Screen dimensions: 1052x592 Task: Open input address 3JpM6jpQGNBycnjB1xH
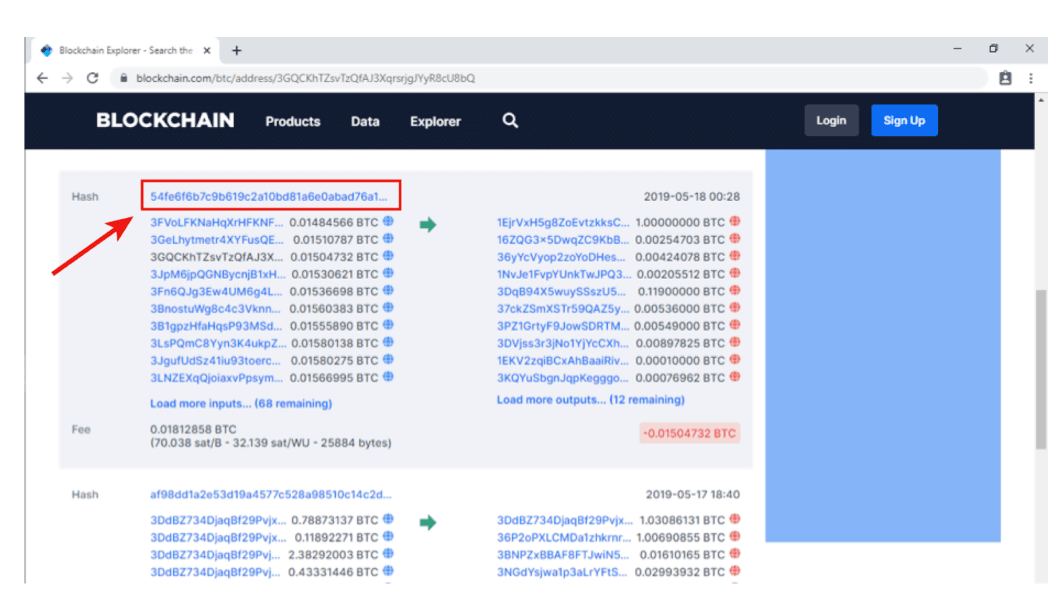click(217, 275)
